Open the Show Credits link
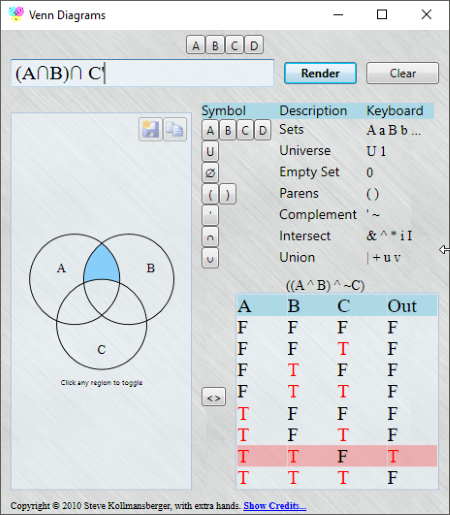This screenshot has height=515, width=450. click(x=274, y=506)
